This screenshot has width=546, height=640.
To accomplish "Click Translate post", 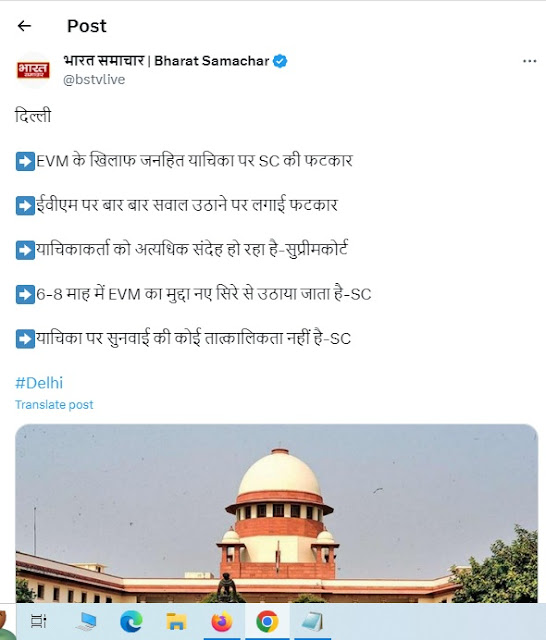I will 54,404.
